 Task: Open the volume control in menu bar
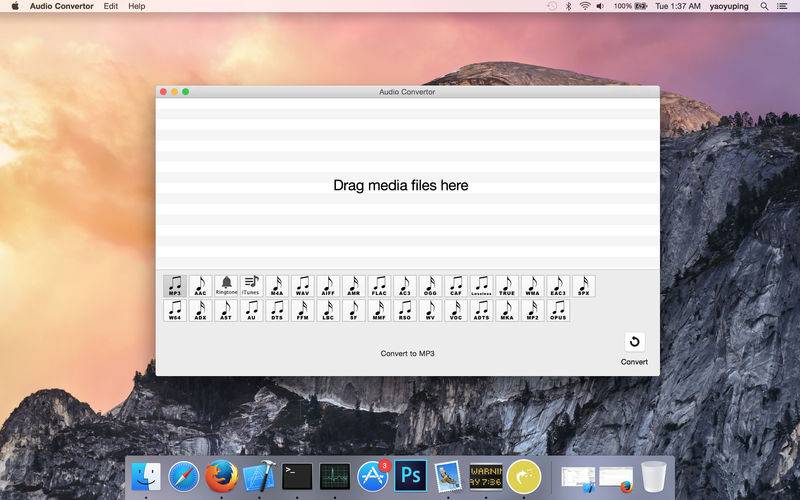[601, 6]
